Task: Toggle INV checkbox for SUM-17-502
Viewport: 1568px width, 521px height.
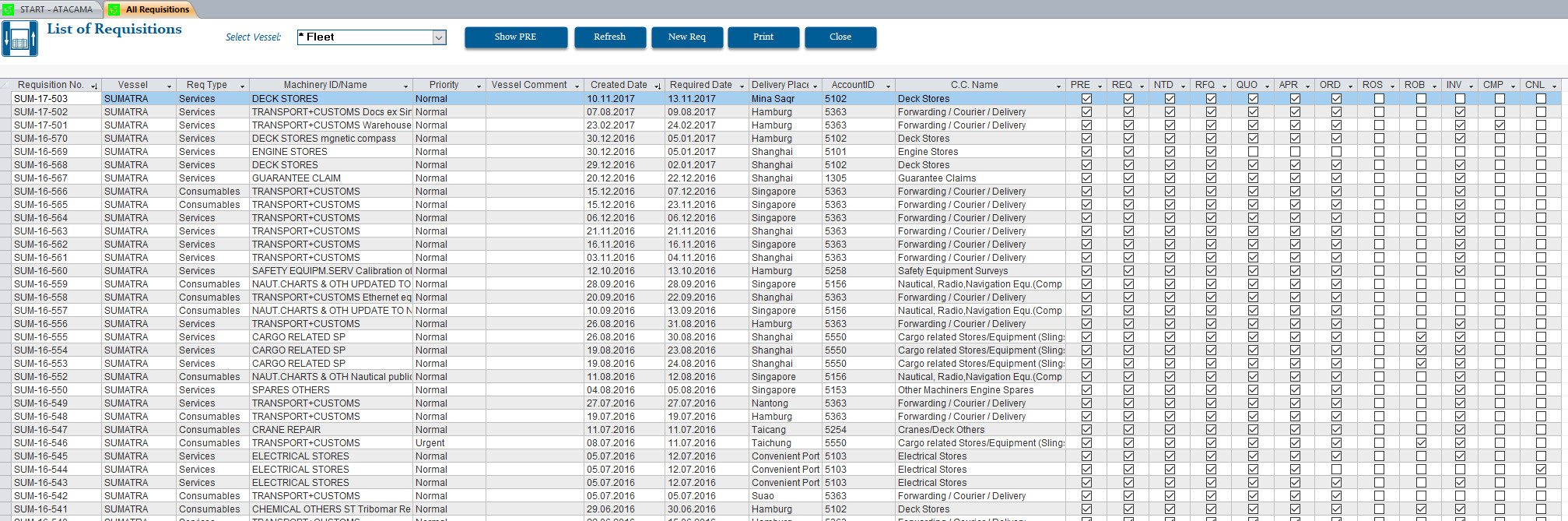Action: coord(1460,112)
